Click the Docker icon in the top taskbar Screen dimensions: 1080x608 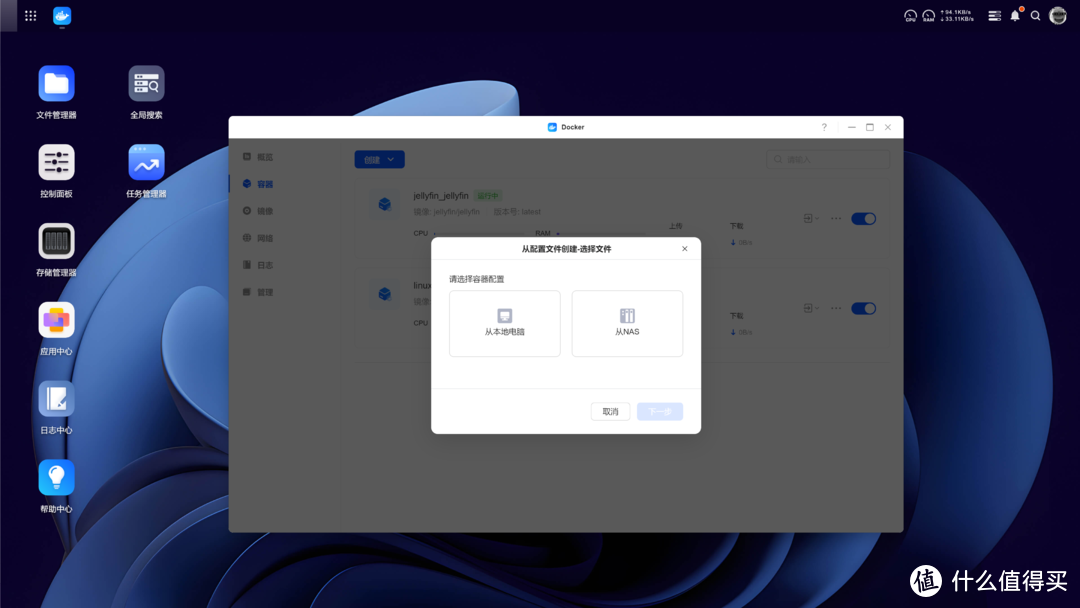(62, 15)
